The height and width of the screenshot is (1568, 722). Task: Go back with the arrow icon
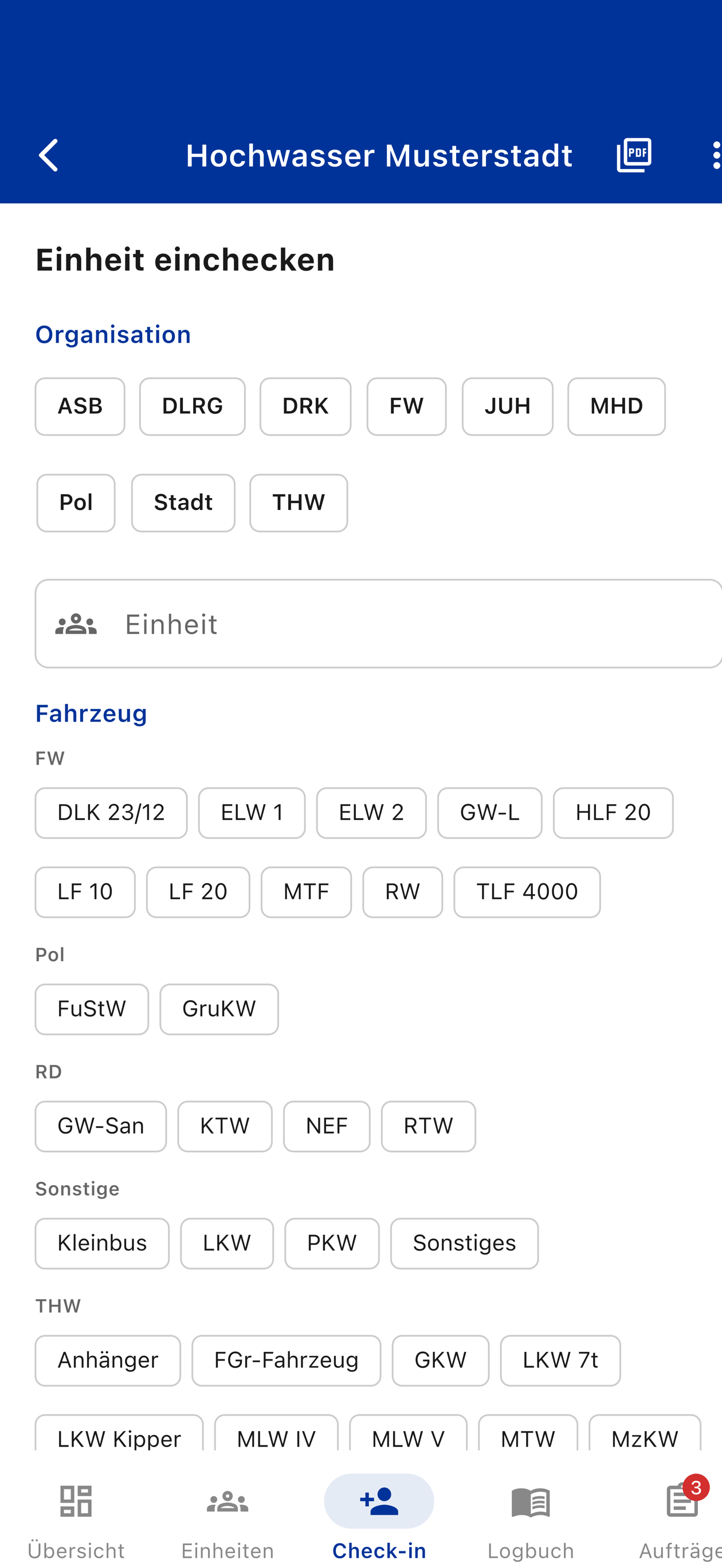49,155
